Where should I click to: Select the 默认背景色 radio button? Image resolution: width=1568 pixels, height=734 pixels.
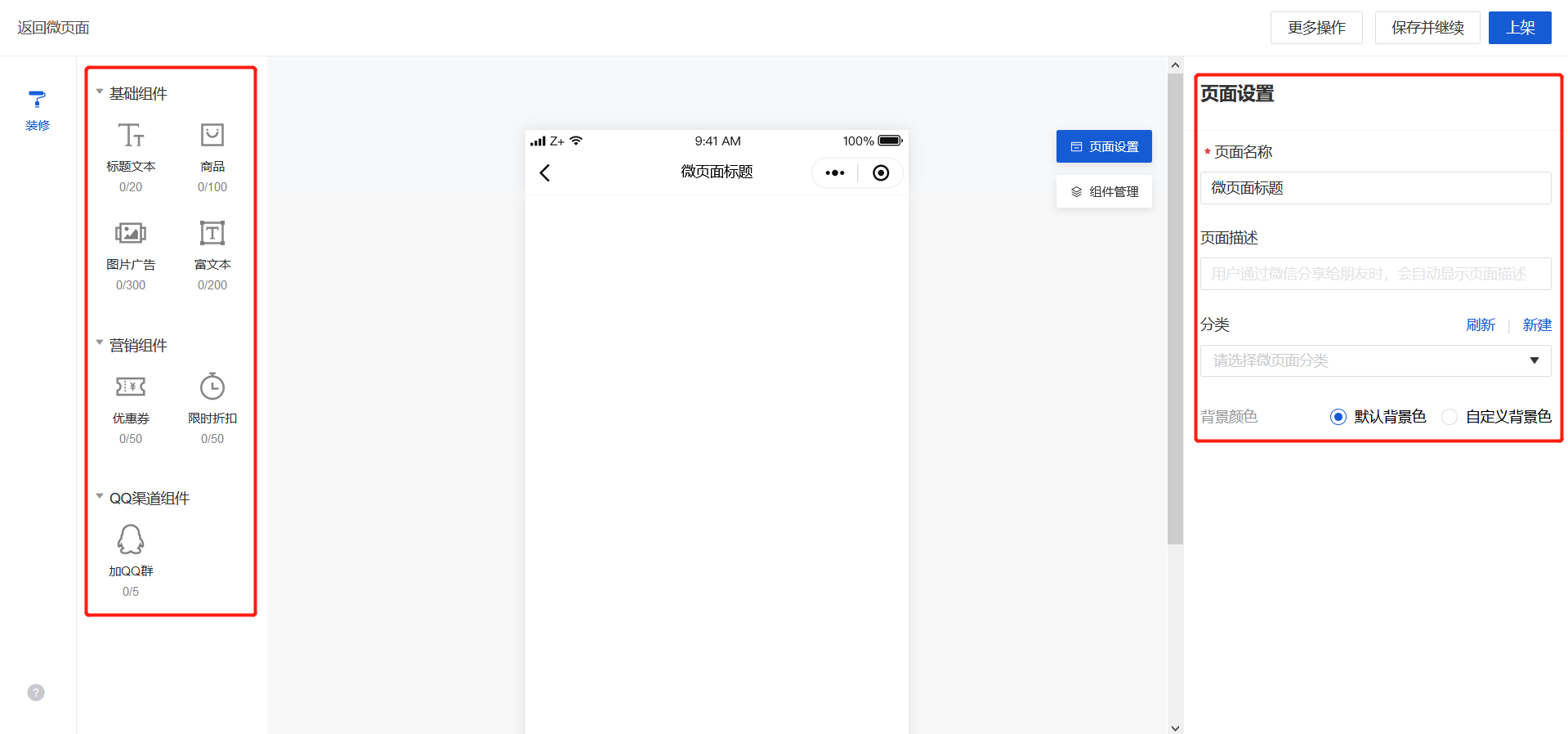(1338, 417)
